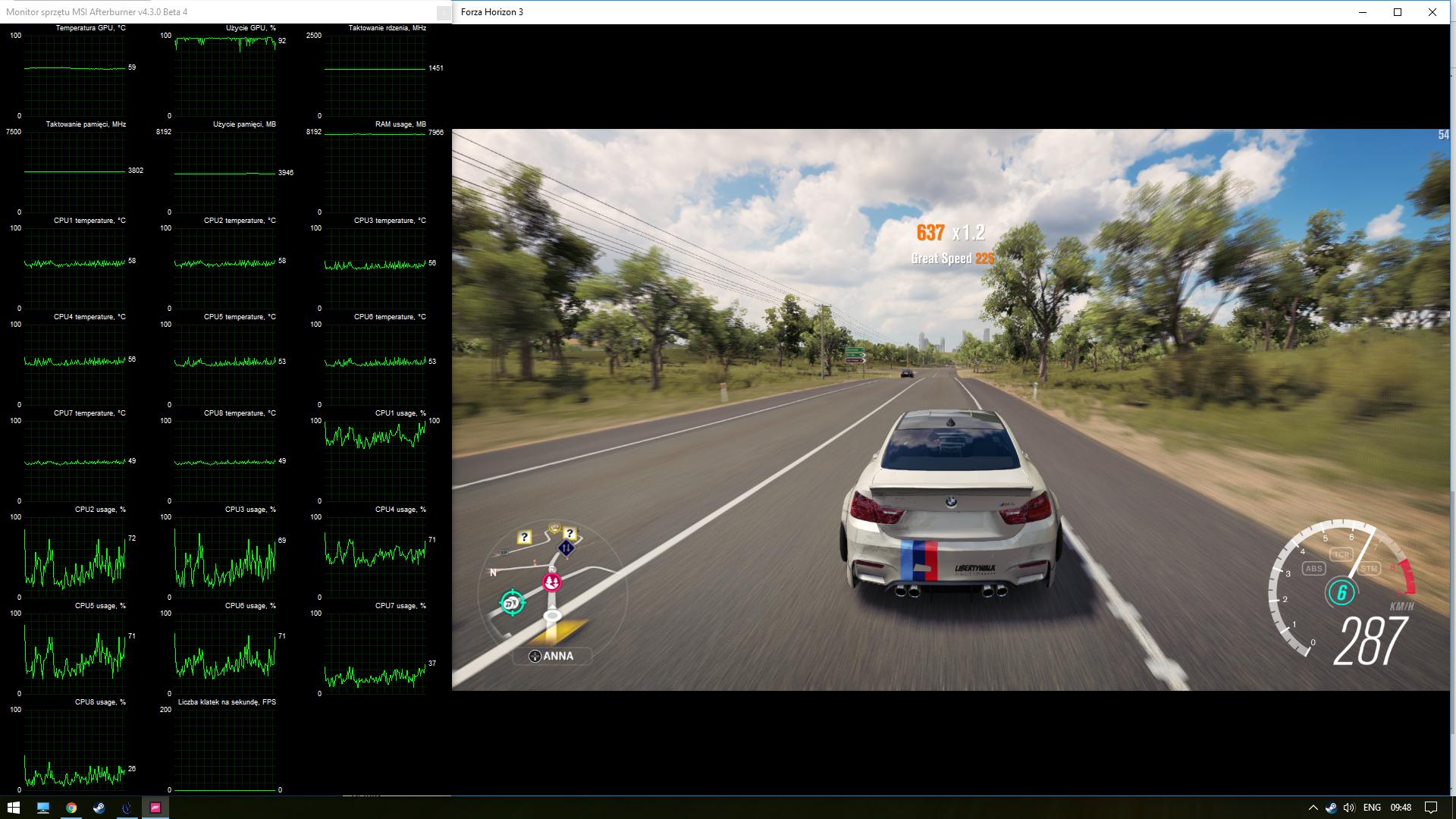This screenshot has height=819, width=1456.
Task: Open the Windows Start menu
Action: point(13,808)
